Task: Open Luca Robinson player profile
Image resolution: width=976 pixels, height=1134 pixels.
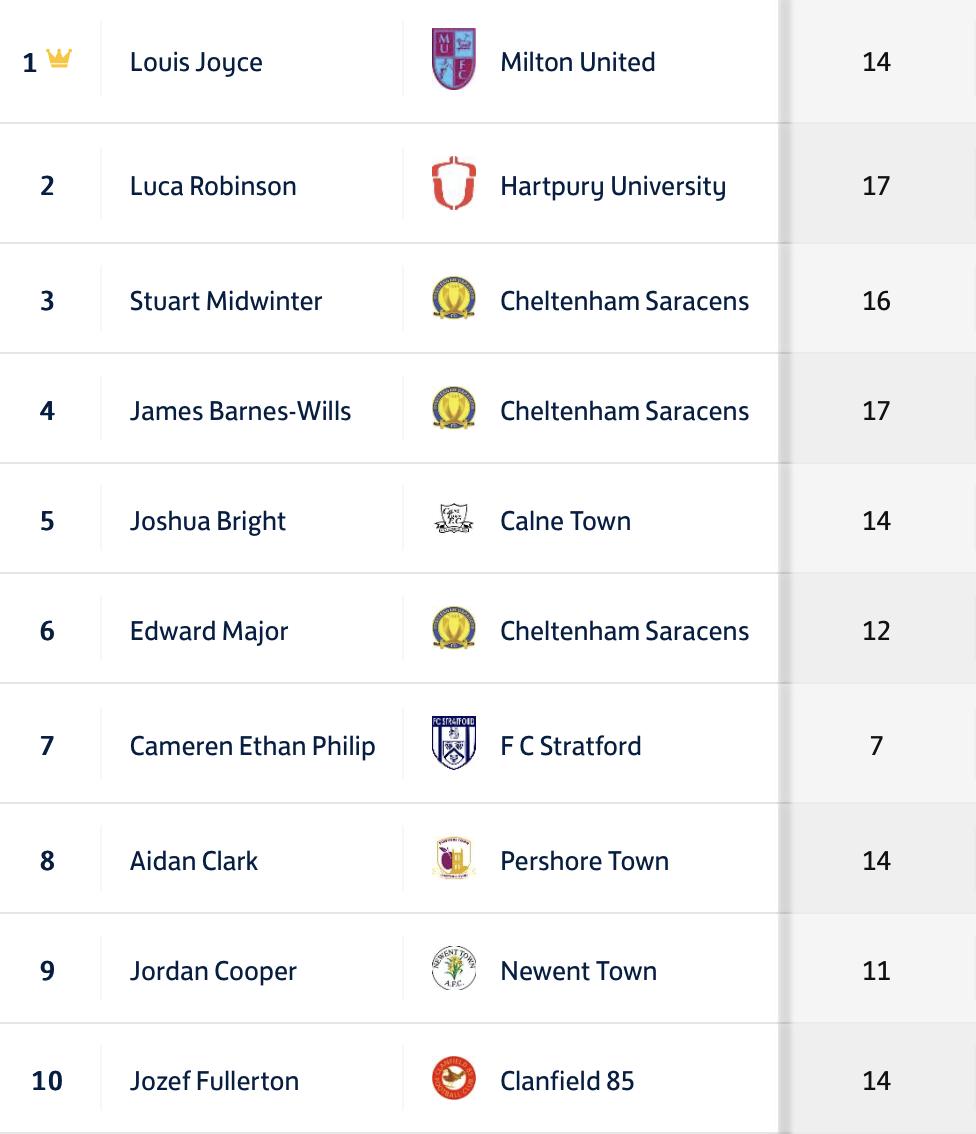Action: point(213,186)
